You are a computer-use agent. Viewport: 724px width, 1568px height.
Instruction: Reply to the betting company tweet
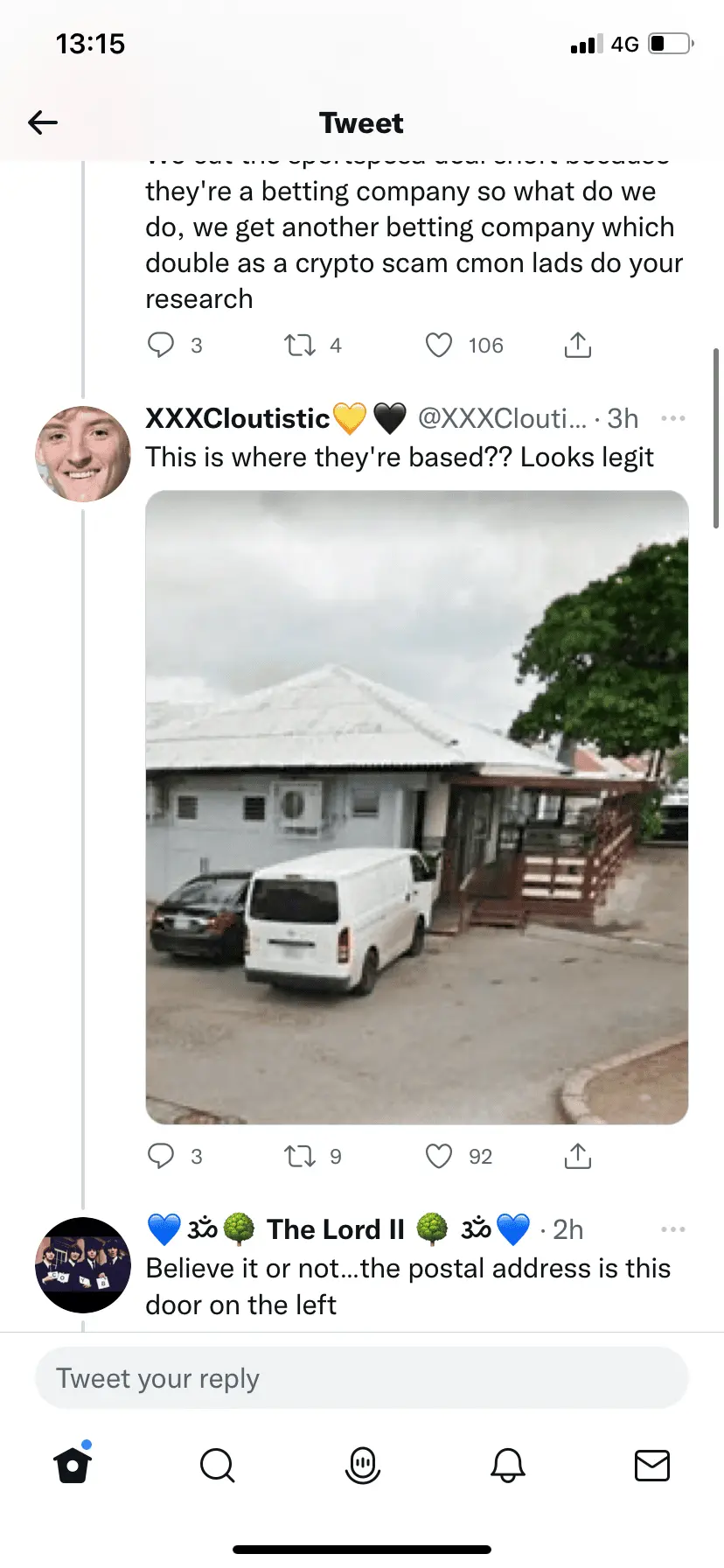point(161,345)
